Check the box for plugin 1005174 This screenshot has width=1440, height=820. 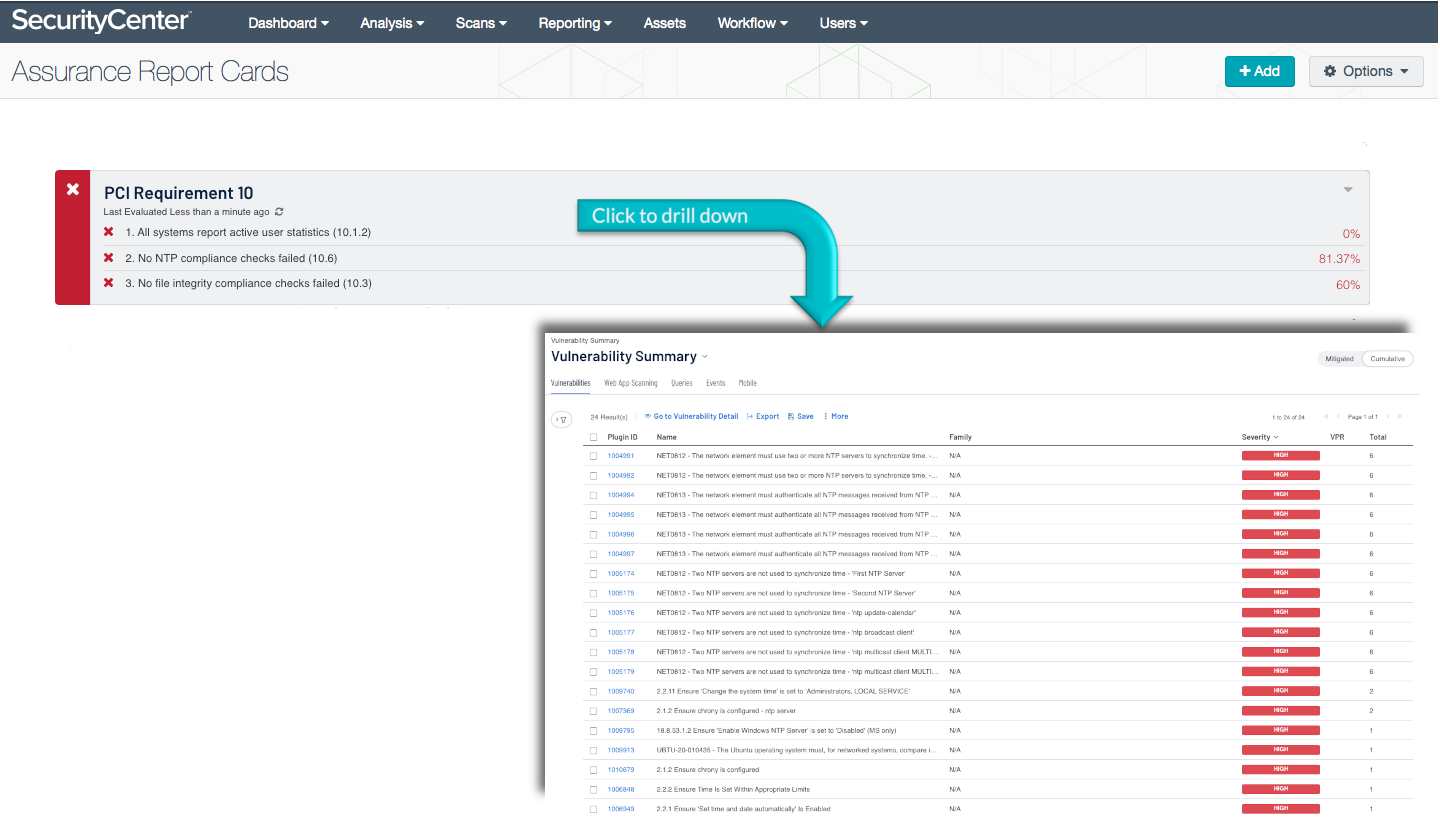pos(593,574)
